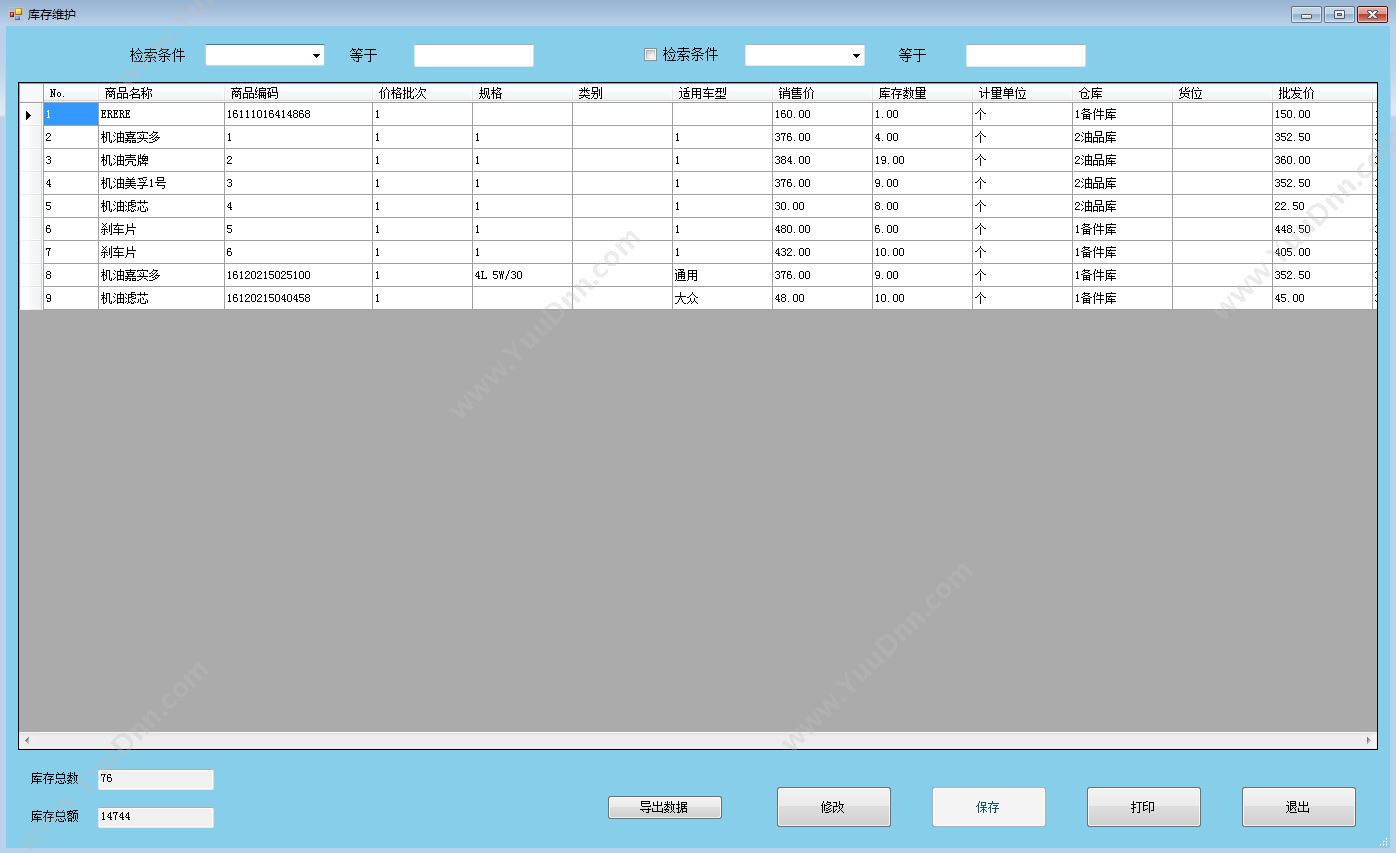The image size is (1396, 853).
Task: Click the 适用车型 column header
Action: 723,93
